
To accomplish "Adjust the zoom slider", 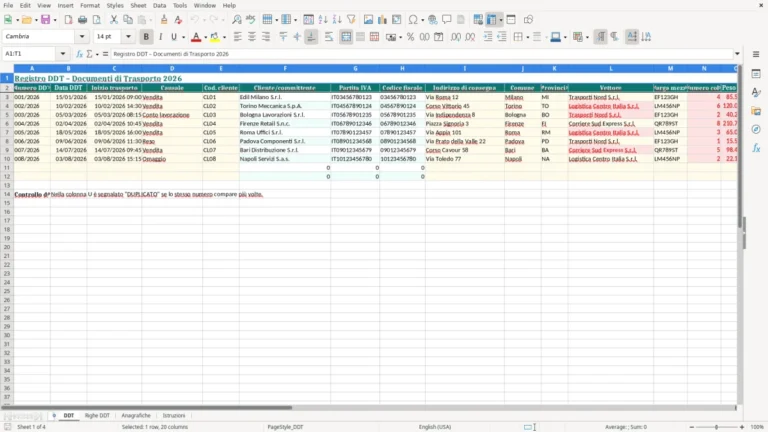I will (716, 427).
